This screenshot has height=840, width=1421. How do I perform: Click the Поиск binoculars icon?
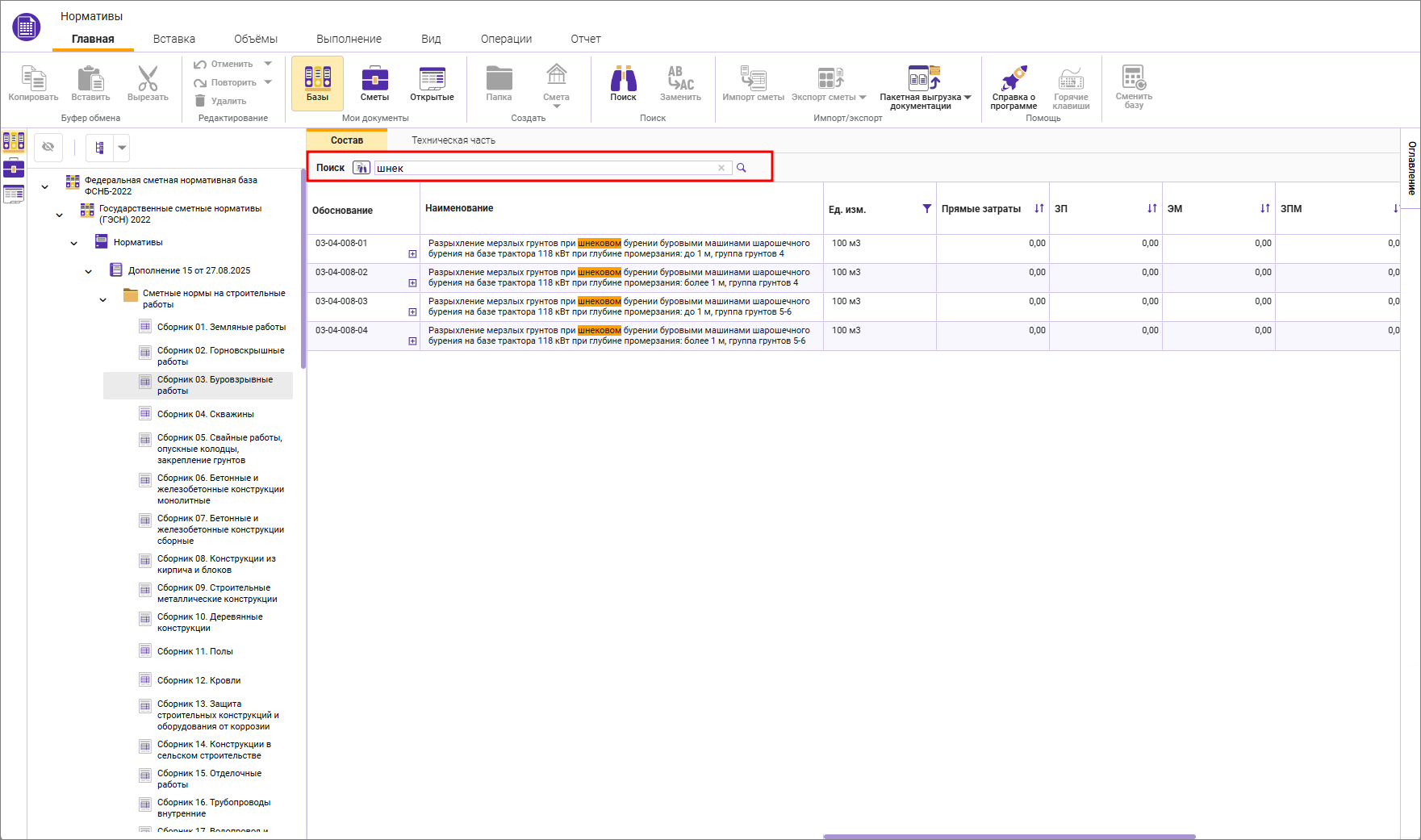(x=623, y=82)
